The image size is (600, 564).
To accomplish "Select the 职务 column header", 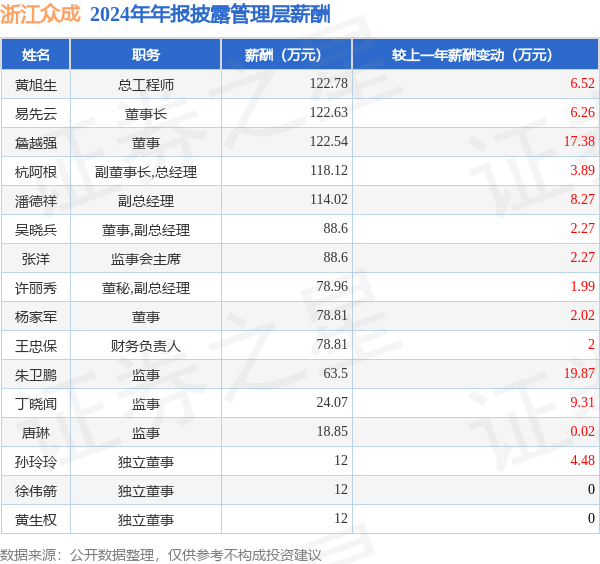I will pos(146,55).
